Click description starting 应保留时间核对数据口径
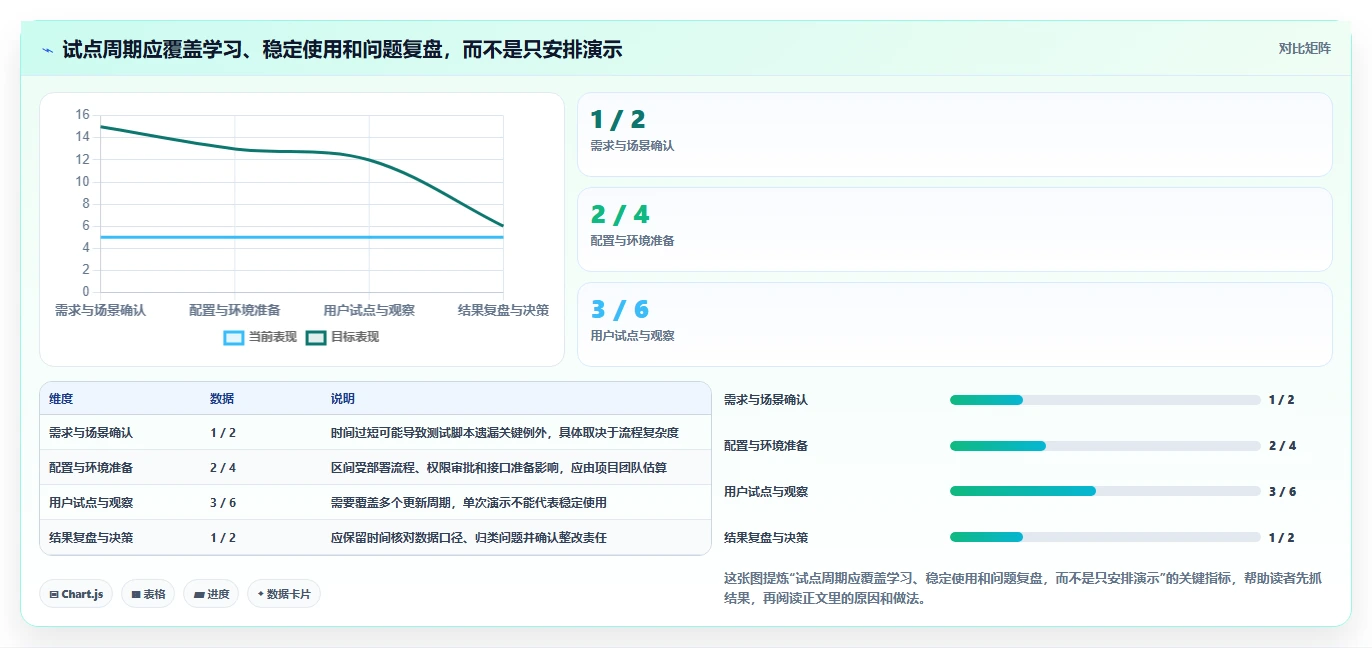The height and width of the screenshot is (648, 1372). (x=469, y=537)
